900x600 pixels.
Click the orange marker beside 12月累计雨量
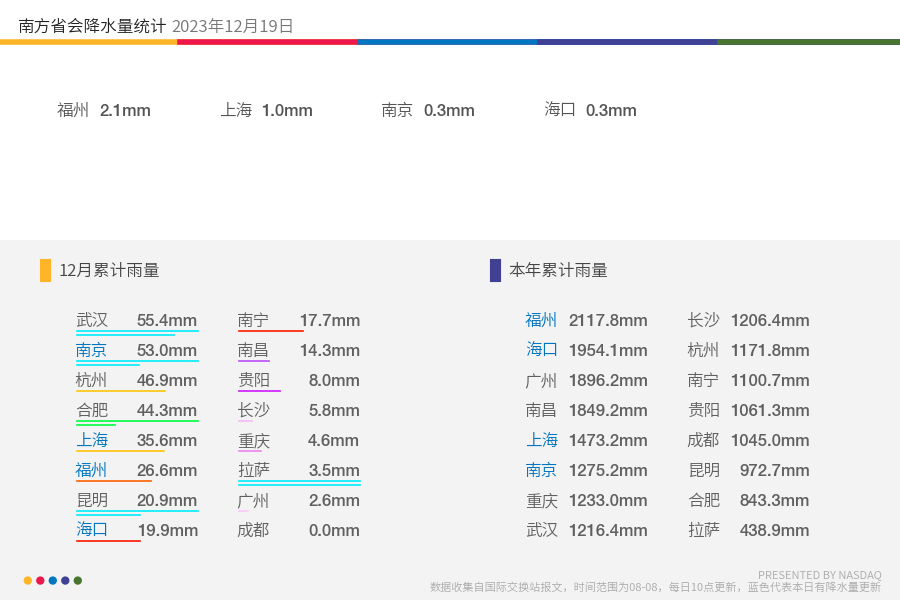45,270
